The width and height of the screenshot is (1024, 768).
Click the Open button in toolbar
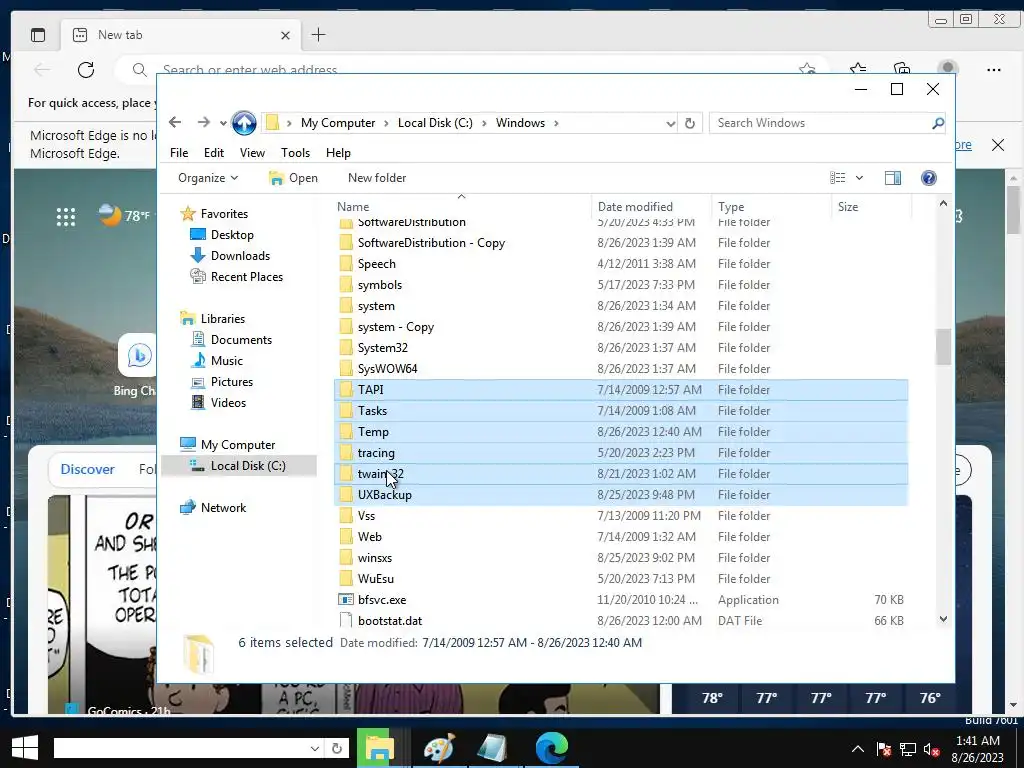[293, 178]
